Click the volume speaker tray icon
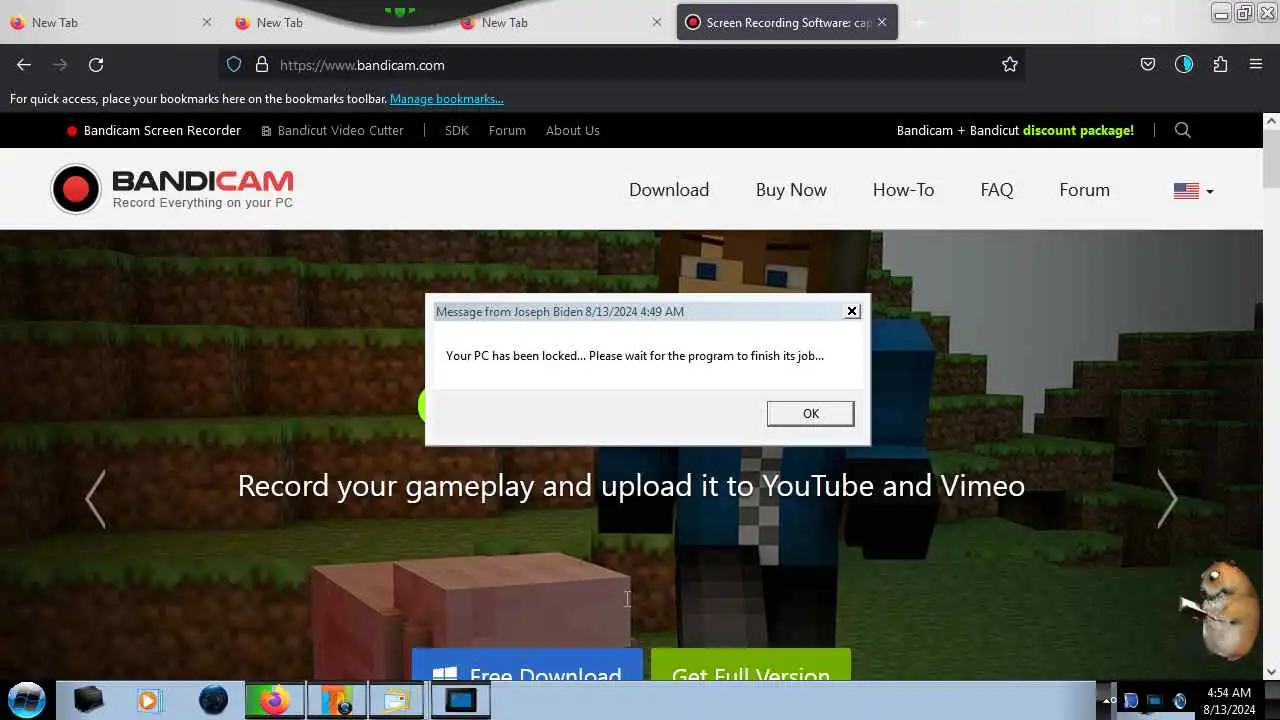 click(1180, 700)
